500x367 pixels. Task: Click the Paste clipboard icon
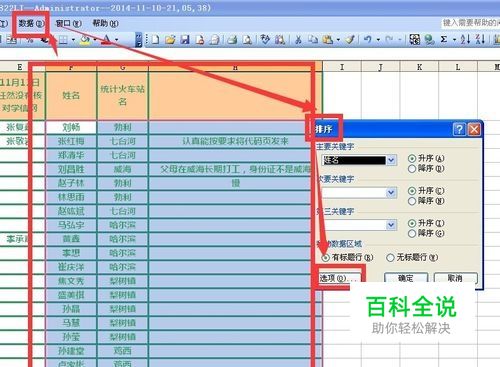tap(328, 40)
